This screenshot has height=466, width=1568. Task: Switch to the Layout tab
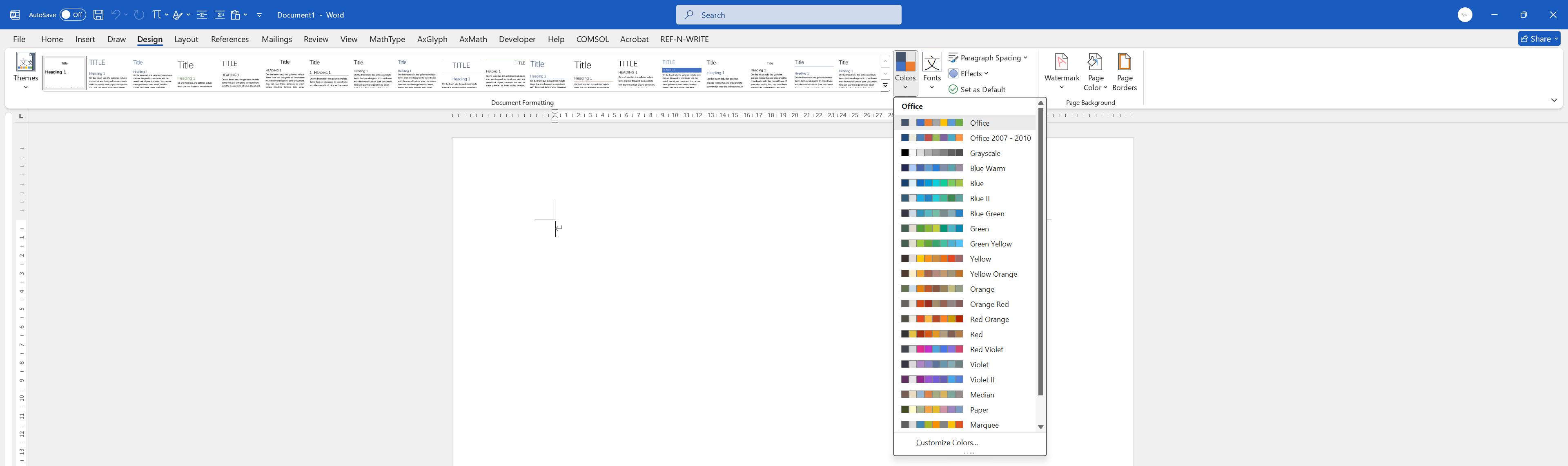click(x=186, y=39)
